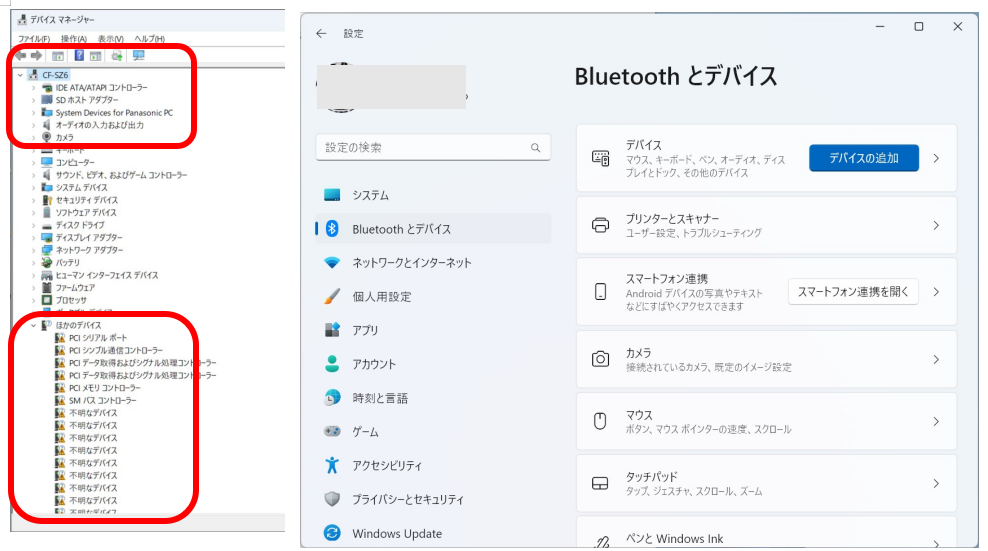The height and width of the screenshot is (551, 988).
Task: Click the back arrow in Device Manager toolbar
Action: coord(21,55)
